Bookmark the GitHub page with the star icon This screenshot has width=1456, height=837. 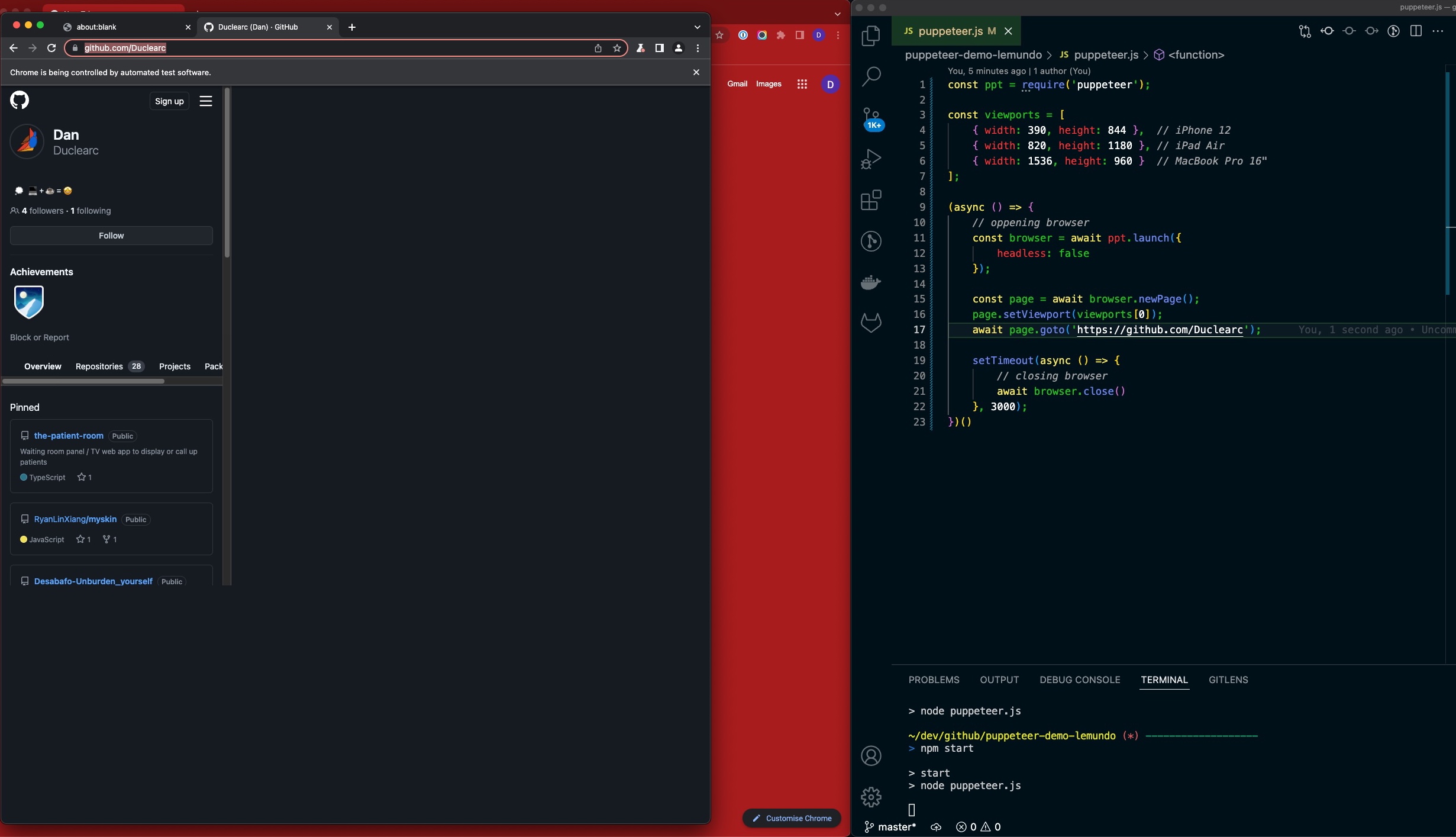click(x=617, y=48)
